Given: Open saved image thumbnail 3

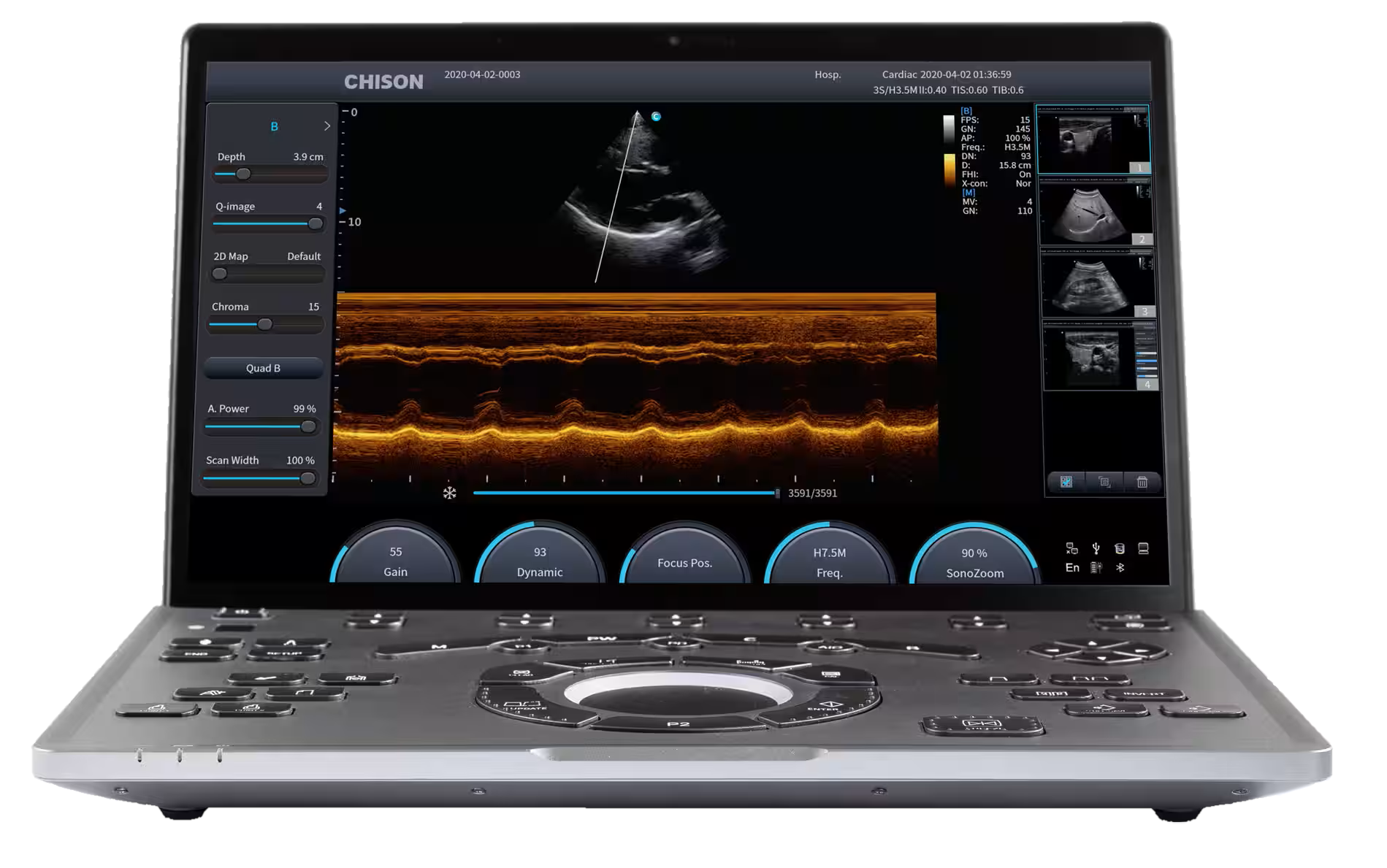Looking at the screenshot, I should pos(1098,283).
